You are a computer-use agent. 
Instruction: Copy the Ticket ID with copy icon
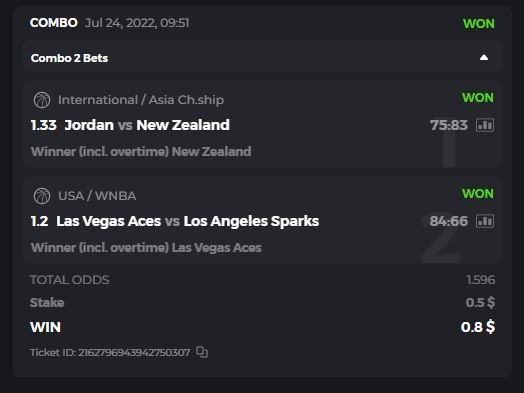(x=202, y=352)
